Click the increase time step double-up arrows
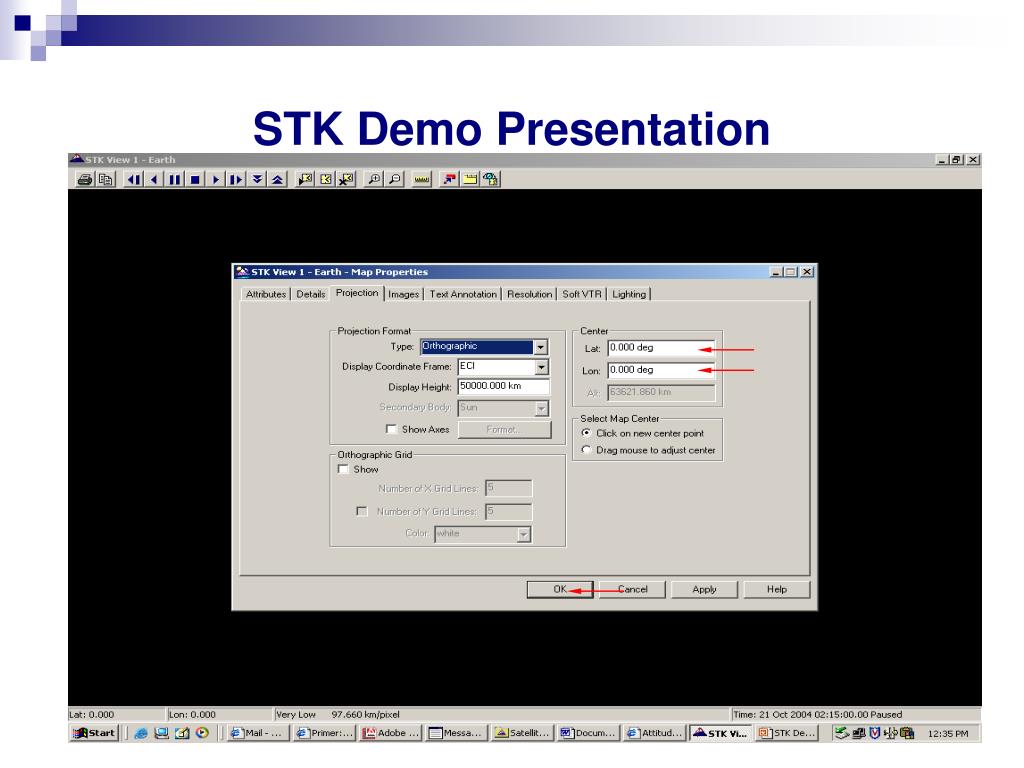Screen dimensions: 1024x768 278,179
